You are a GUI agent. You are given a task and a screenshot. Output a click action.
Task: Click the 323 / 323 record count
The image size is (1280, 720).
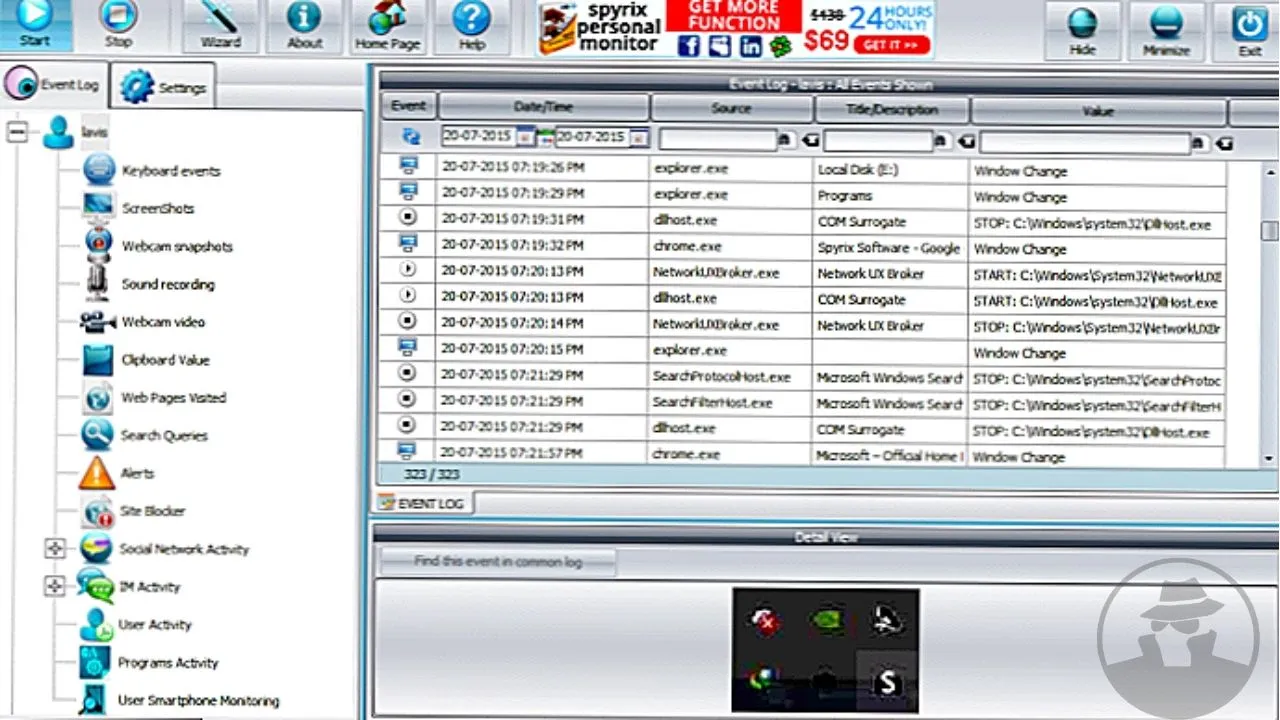coord(432,474)
